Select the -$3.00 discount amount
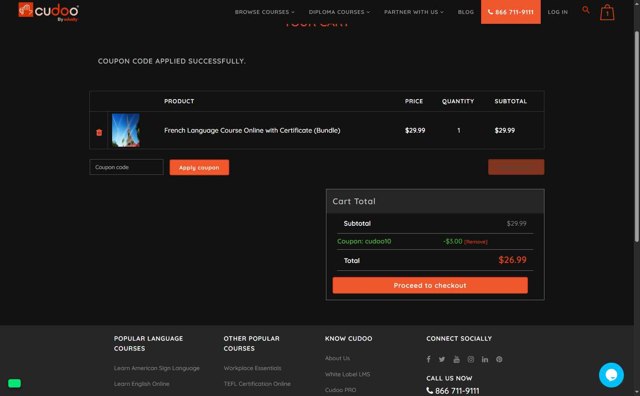The height and width of the screenshot is (396, 640). (x=453, y=241)
